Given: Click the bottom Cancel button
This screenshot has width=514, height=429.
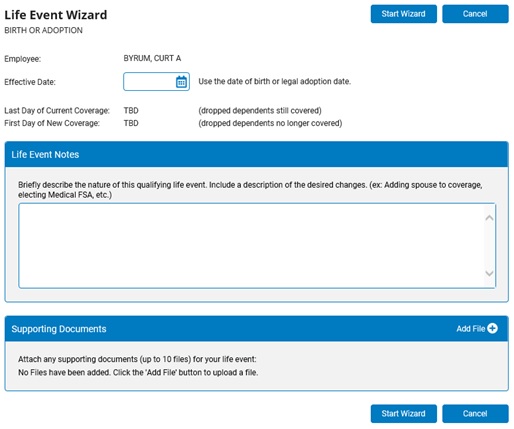Looking at the screenshot, I should (x=475, y=414).
